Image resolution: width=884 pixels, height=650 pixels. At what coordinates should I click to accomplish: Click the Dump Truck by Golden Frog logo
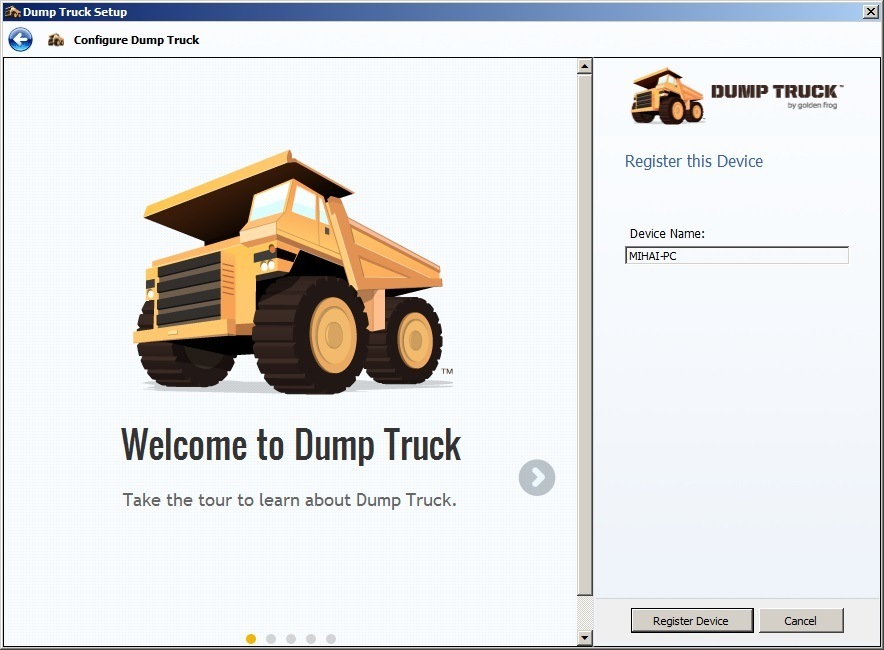tap(737, 96)
